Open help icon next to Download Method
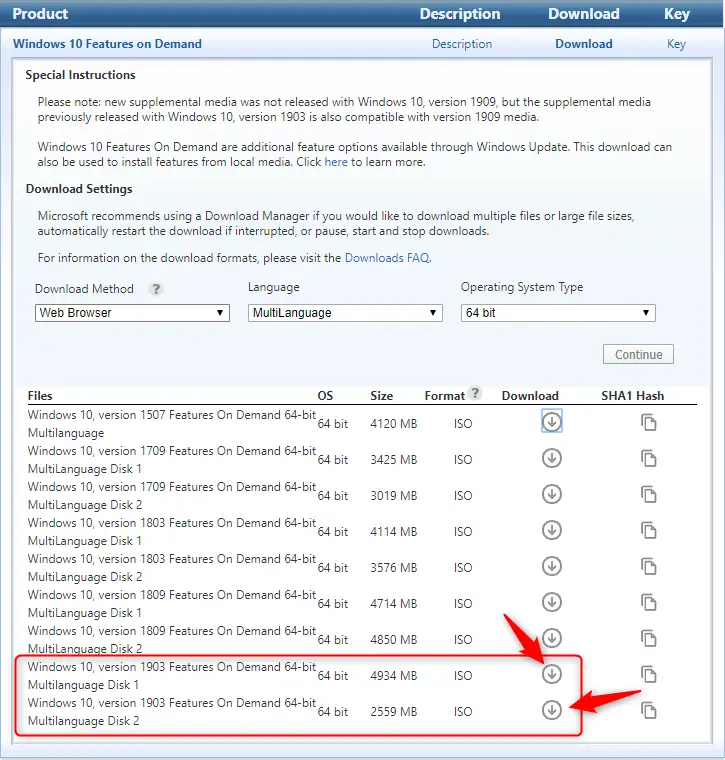This screenshot has width=725, height=760. [x=156, y=289]
